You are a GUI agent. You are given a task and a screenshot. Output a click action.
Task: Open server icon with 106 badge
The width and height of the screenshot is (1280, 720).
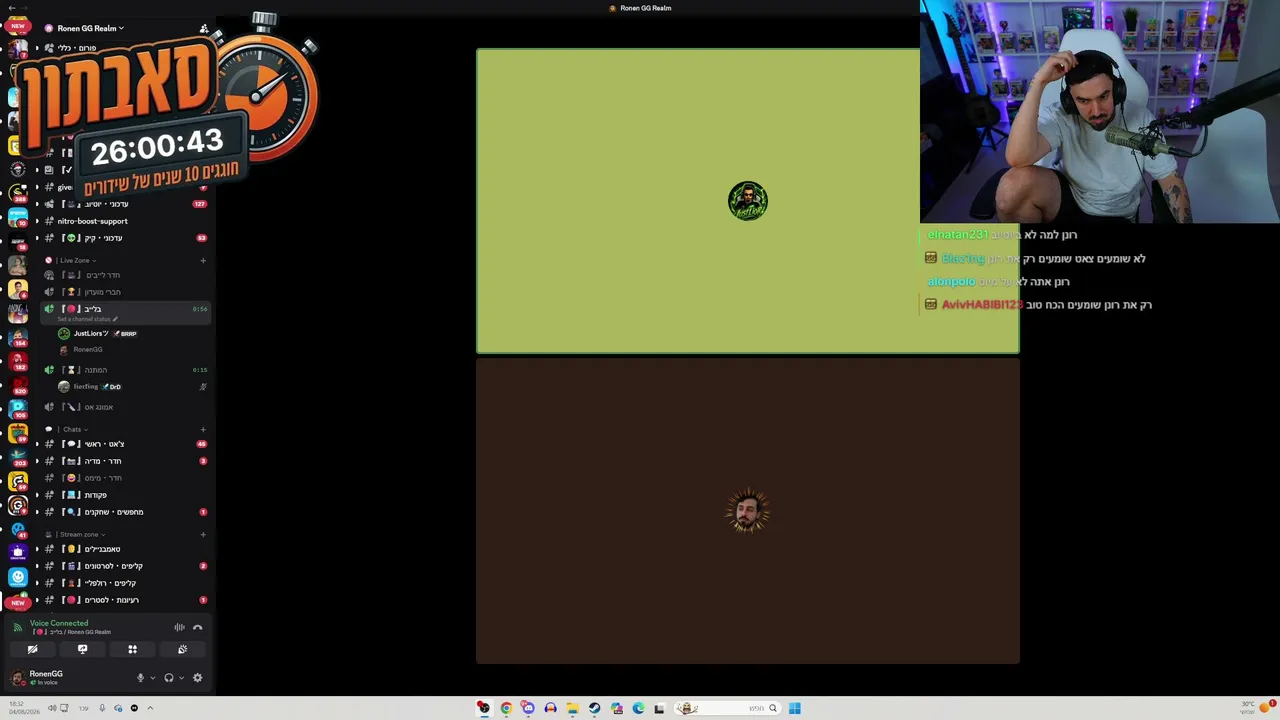tap(18, 409)
